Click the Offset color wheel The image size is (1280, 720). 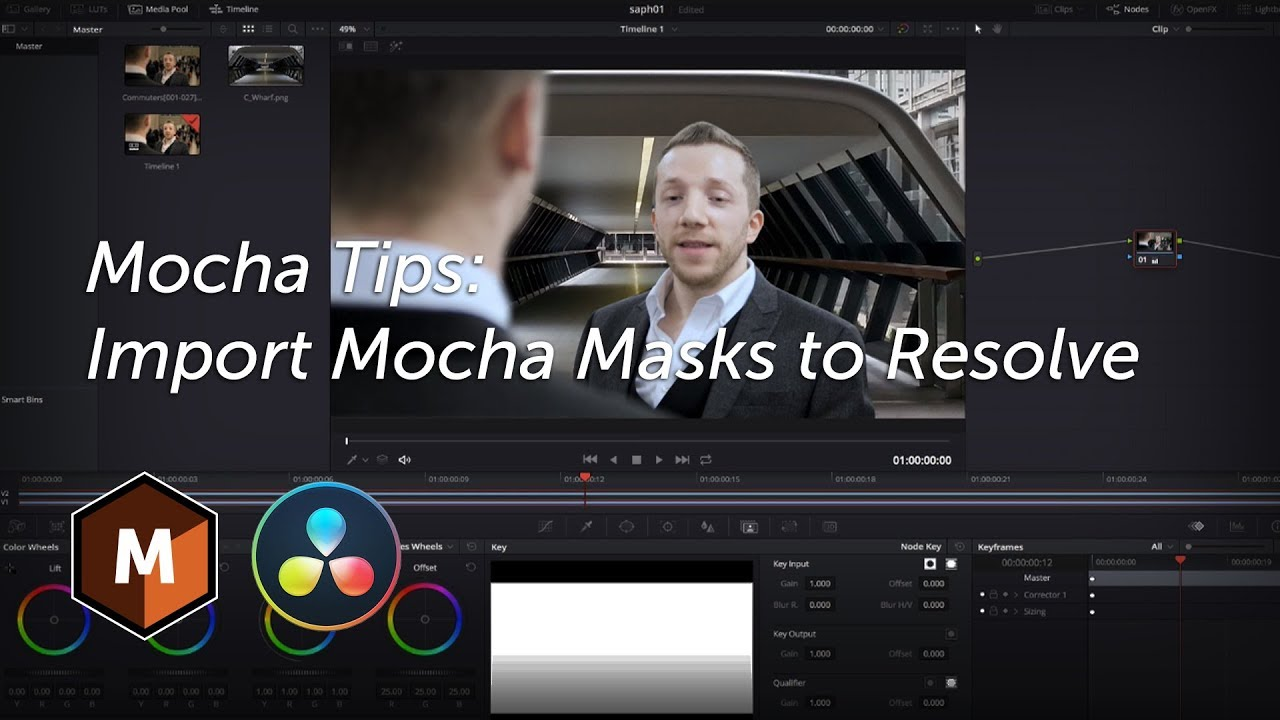(425, 619)
